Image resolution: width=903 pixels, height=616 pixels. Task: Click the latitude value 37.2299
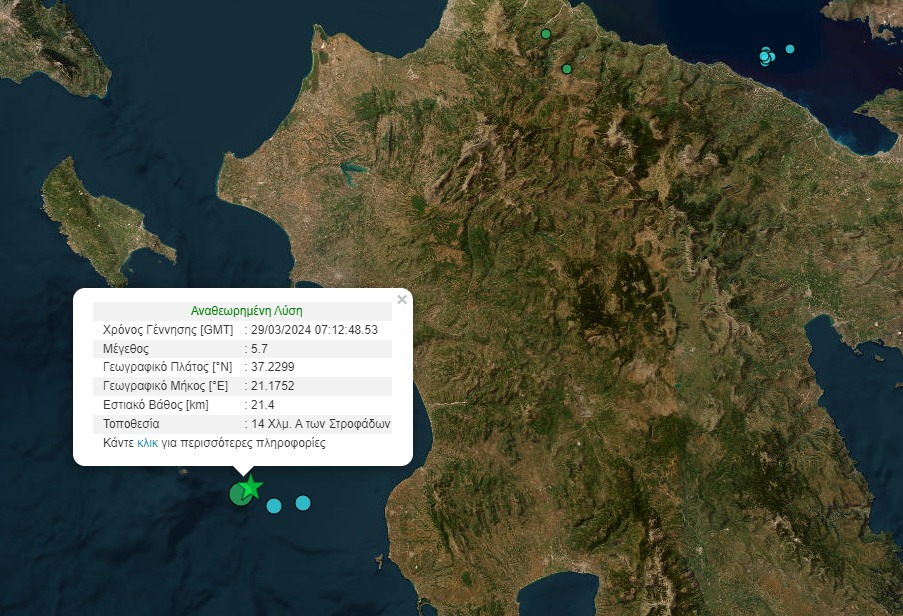click(x=273, y=367)
